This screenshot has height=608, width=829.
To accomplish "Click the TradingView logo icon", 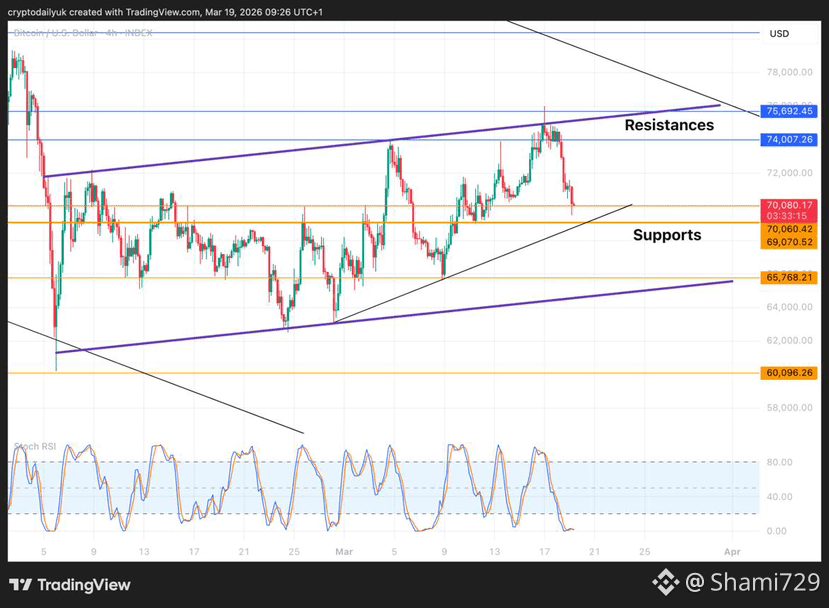I will [x=21, y=585].
